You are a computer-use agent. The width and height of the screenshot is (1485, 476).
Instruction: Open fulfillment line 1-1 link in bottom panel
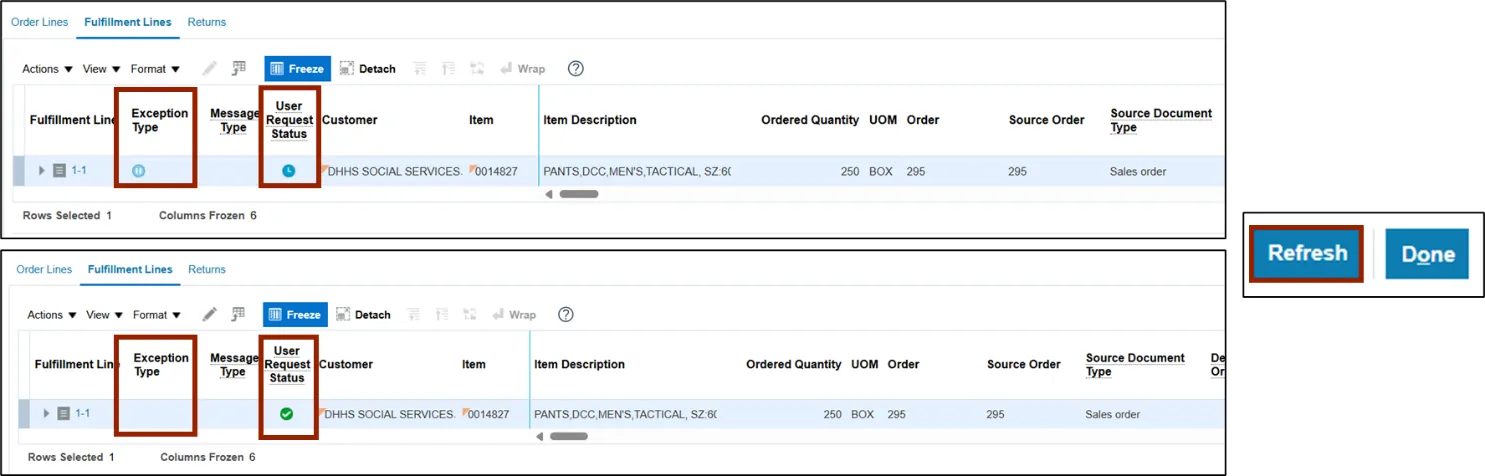tap(83, 413)
